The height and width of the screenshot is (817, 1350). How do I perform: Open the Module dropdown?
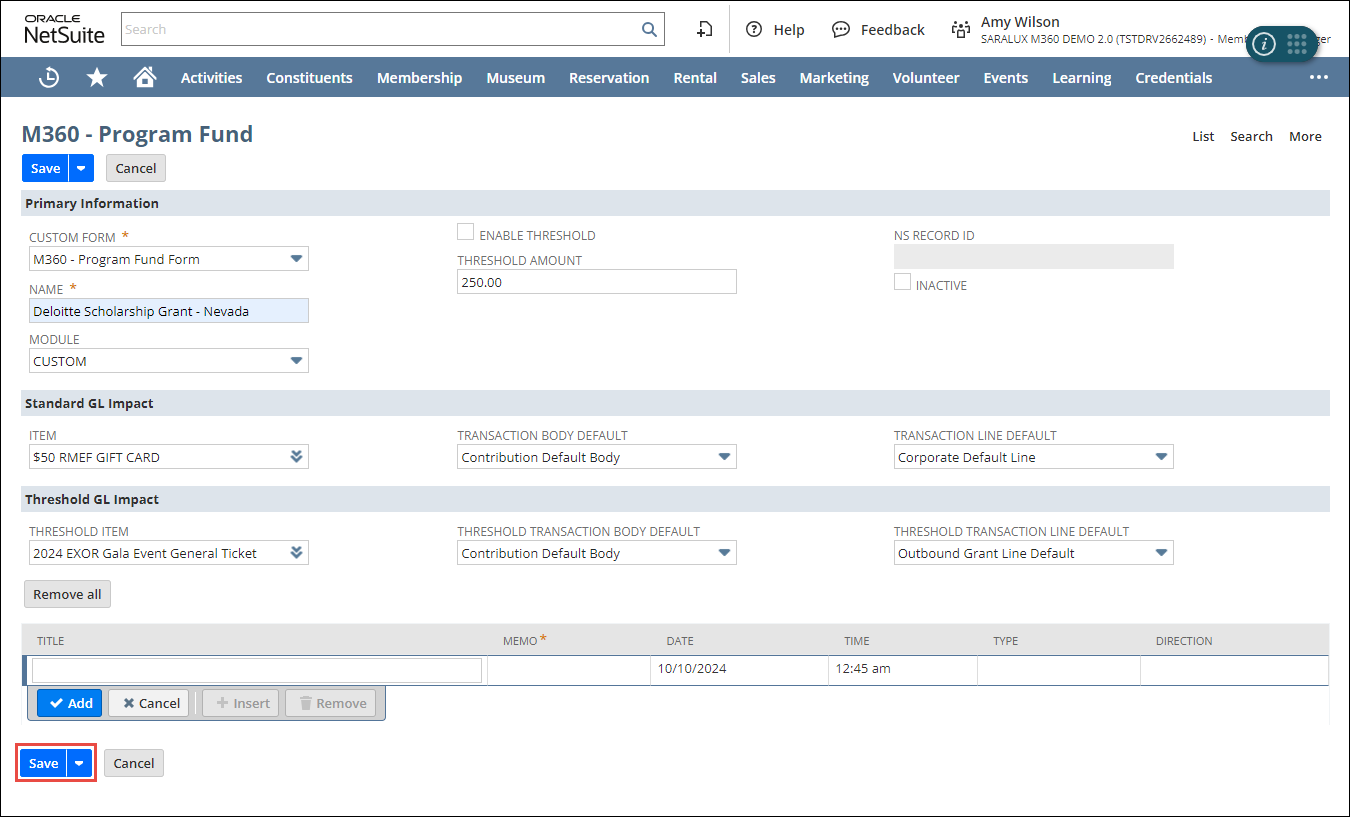(x=296, y=361)
